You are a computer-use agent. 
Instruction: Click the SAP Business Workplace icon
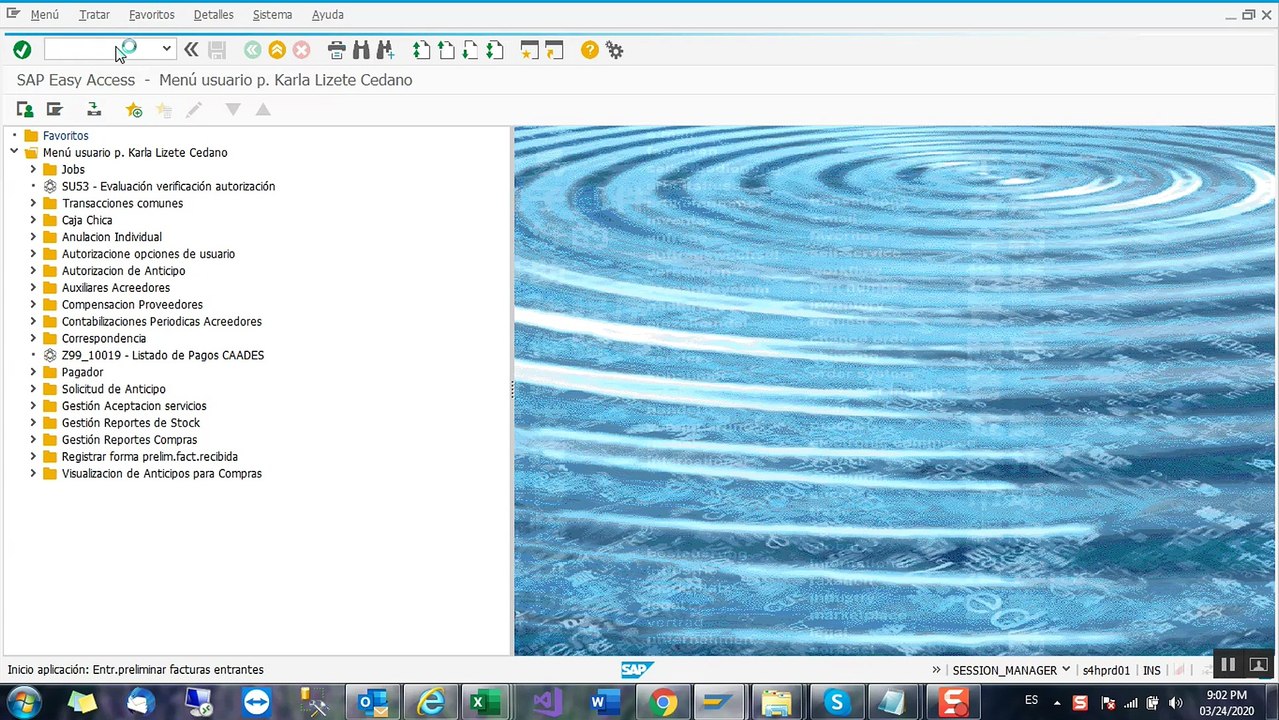pyautogui.click(x=94, y=109)
